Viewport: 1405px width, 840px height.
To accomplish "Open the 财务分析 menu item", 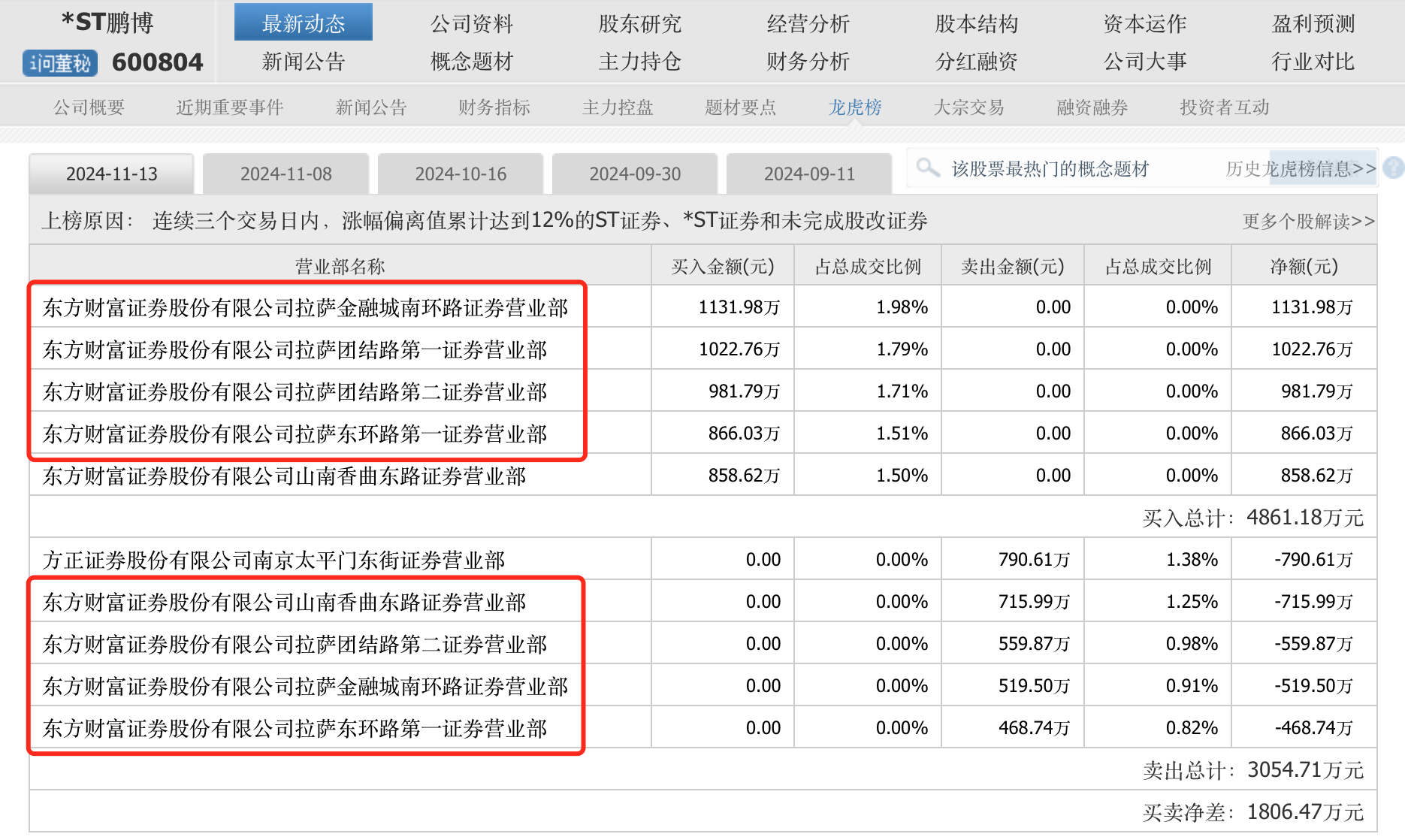I will 808,61.
